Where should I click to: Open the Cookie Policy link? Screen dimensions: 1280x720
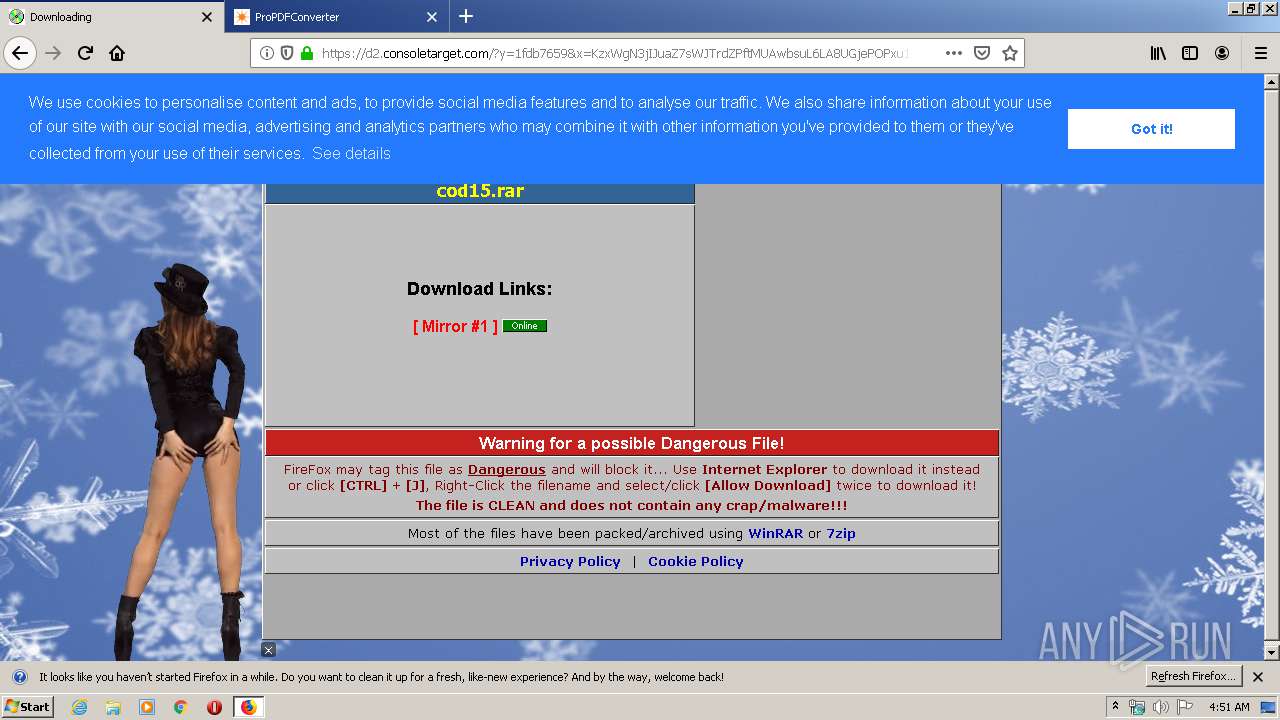[696, 561]
